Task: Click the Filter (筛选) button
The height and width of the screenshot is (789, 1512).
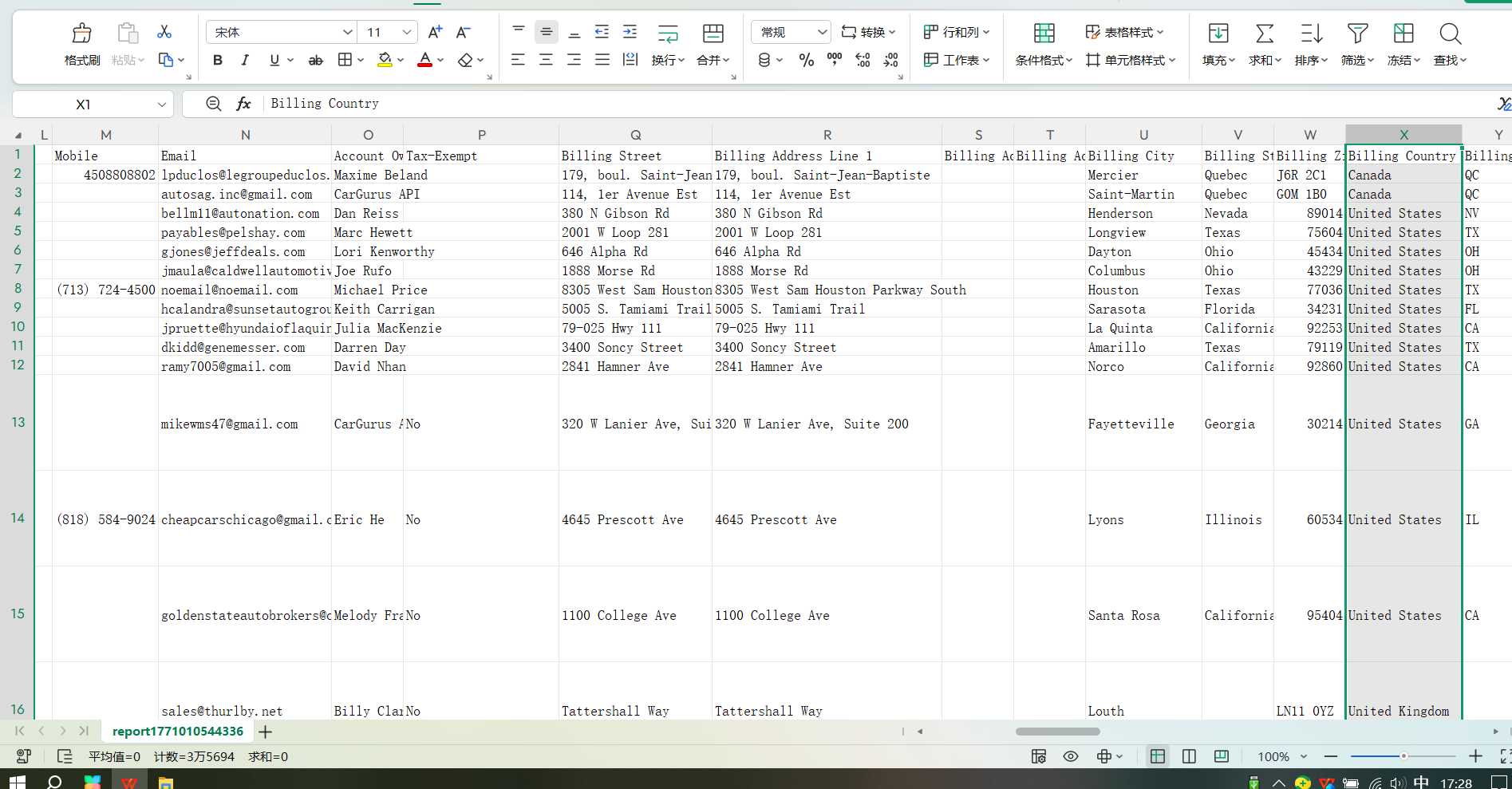Action: click(x=1357, y=45)
